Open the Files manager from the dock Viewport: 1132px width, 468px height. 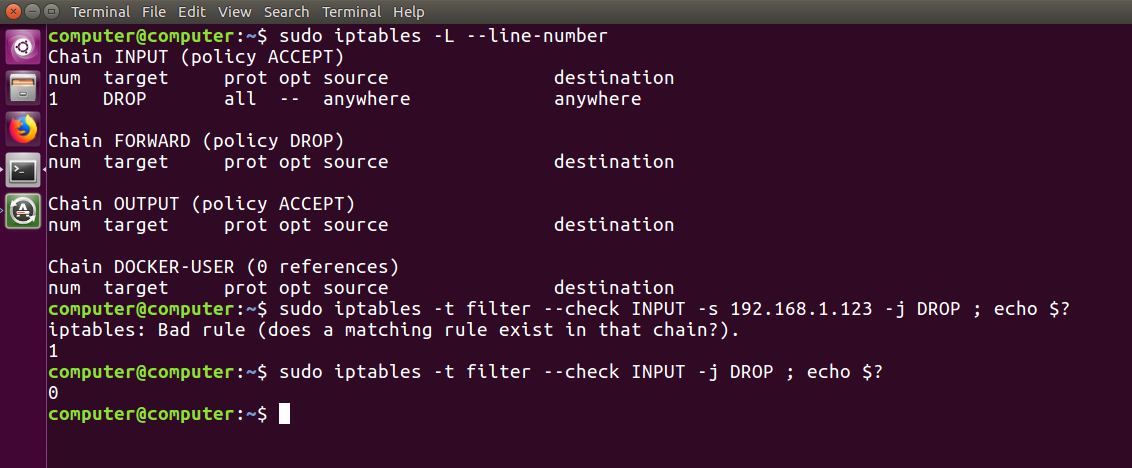pyautogui.click(x=23, y=88)
